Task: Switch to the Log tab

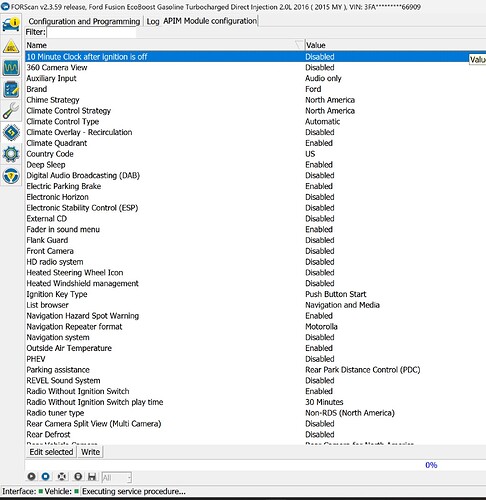Action: (153, 21)
